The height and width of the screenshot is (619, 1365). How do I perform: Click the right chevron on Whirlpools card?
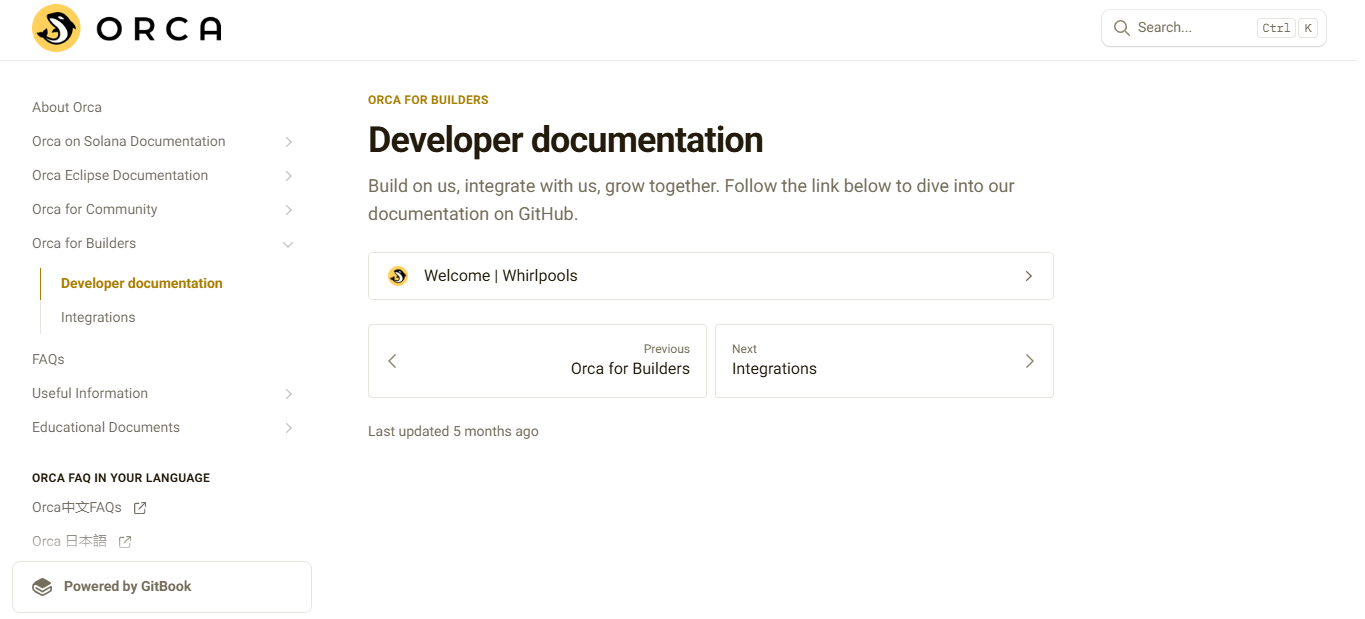coord(1029,276)
